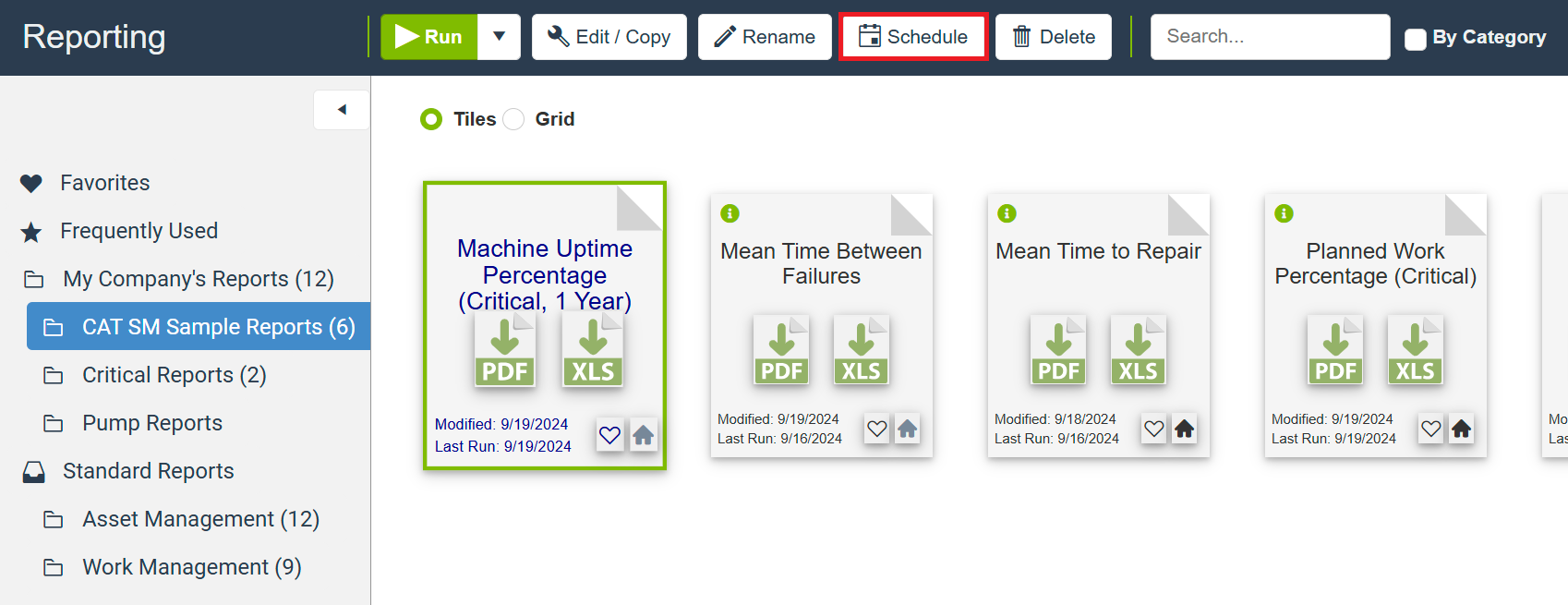Download XLS of Planned Work Percentage (Critical)

[x=1415, y=350]
